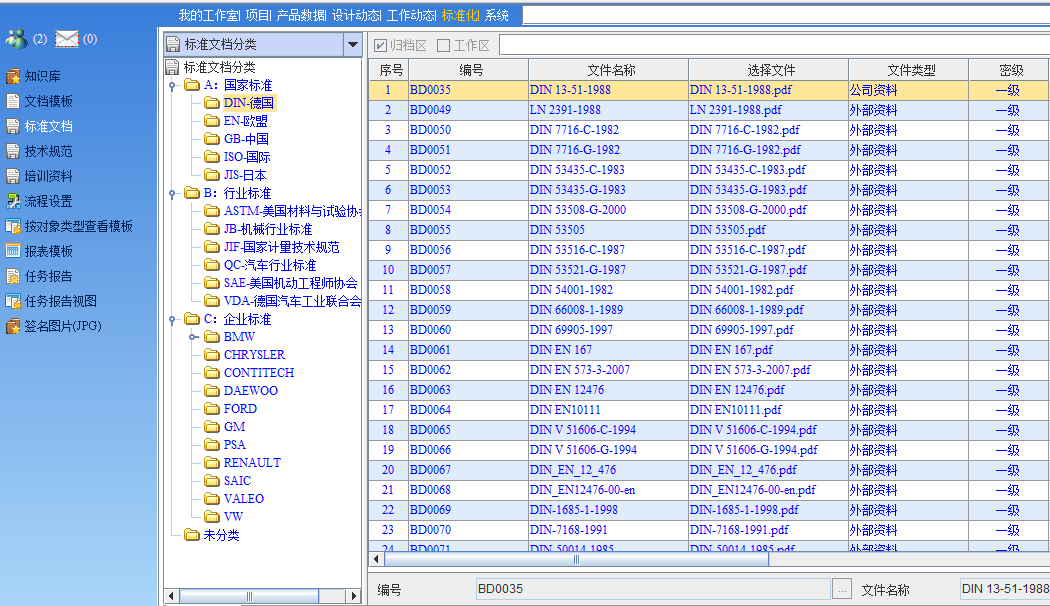The width and height of the screenshot is (1050, 606).
Task: Open the 知识库 sidebar icon
Action: [13, 76]
